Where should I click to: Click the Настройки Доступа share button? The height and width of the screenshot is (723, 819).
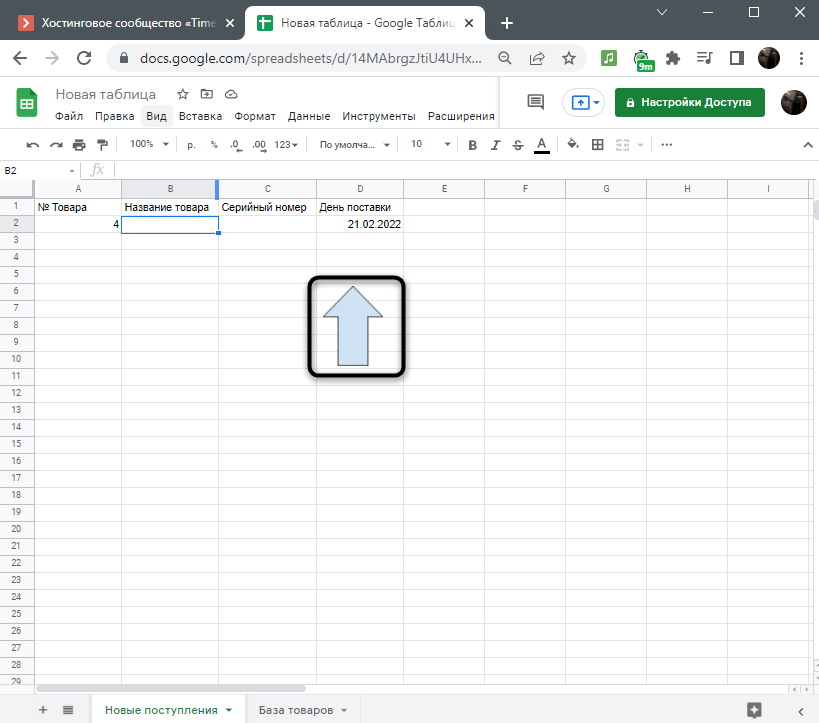[689, 102]
